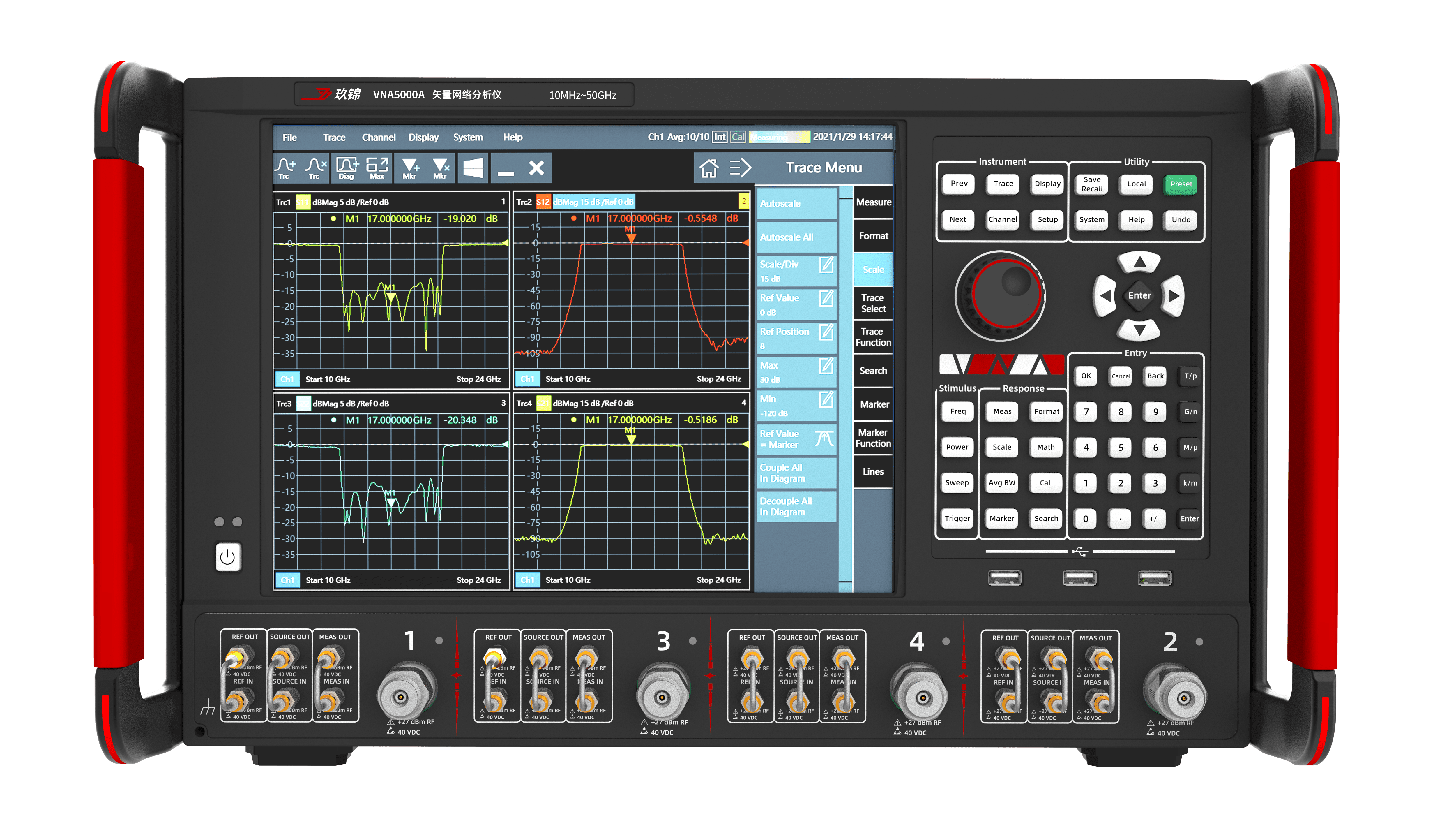Viewport: 1456px width, 819px height.
Task: Toggle the Cal status indicator
Action: (x=738, y=137)
